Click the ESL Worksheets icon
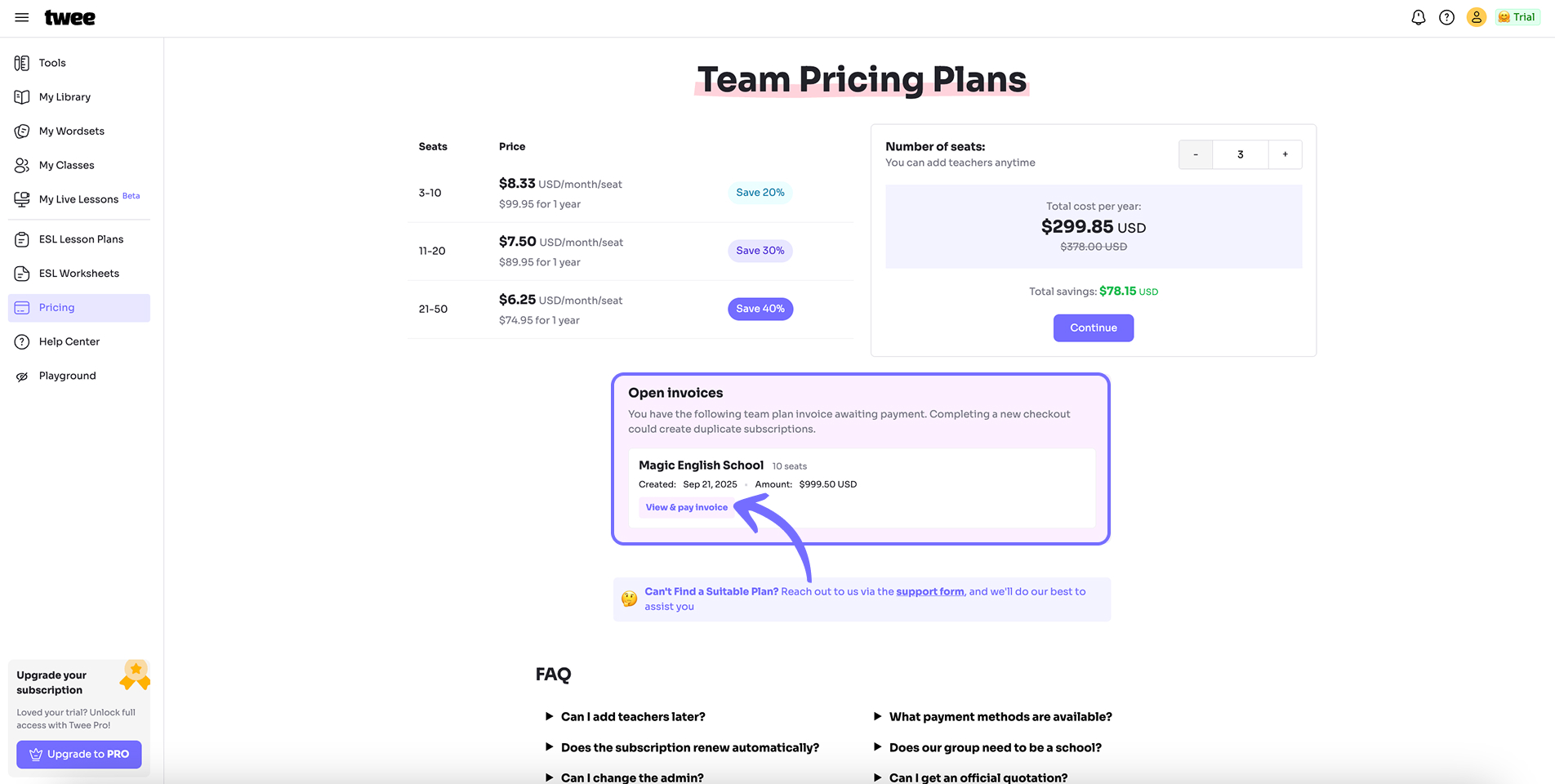The image size is (1555, 784). (x=22, y=274)
